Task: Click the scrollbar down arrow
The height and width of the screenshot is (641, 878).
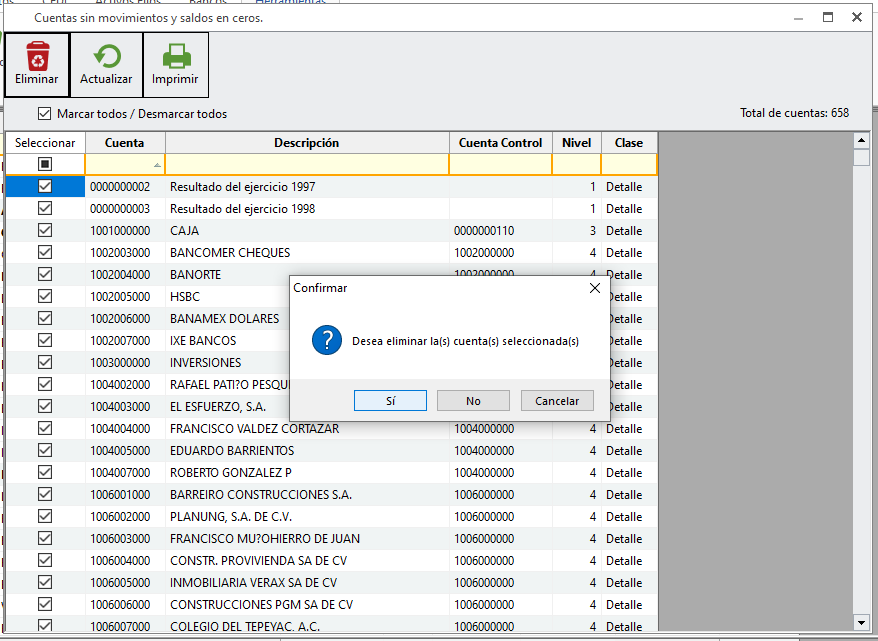Action: click(861, 623)
